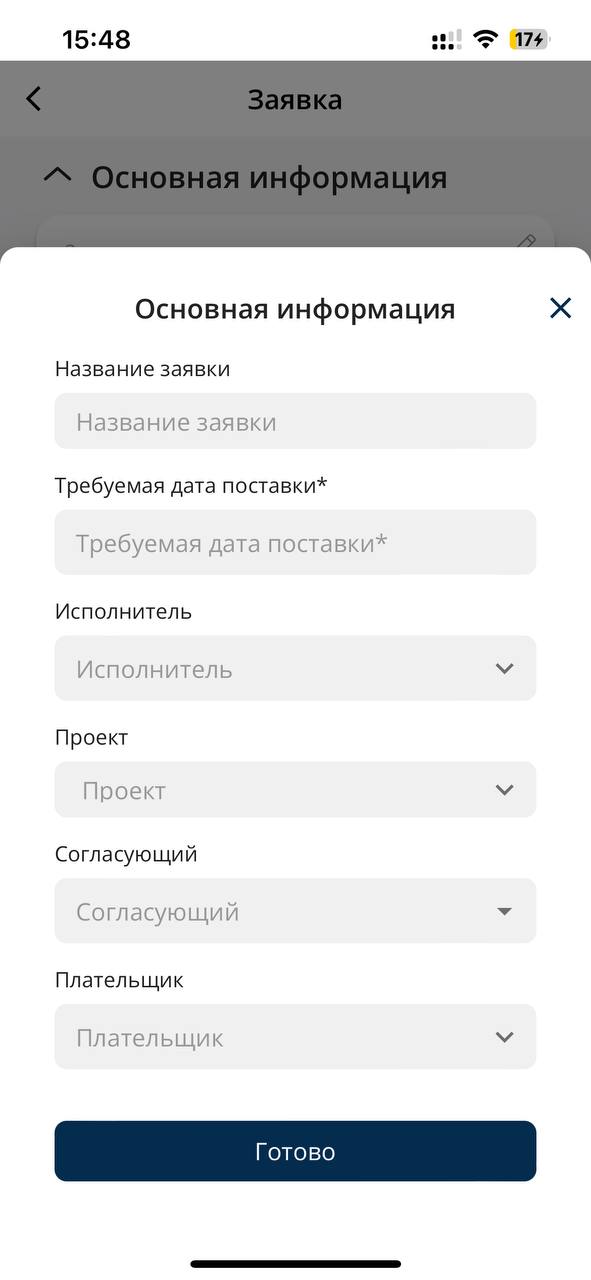Tap the cellular signal icon
The height and width of the screenshot is (1280, 591).
[443, 38]
